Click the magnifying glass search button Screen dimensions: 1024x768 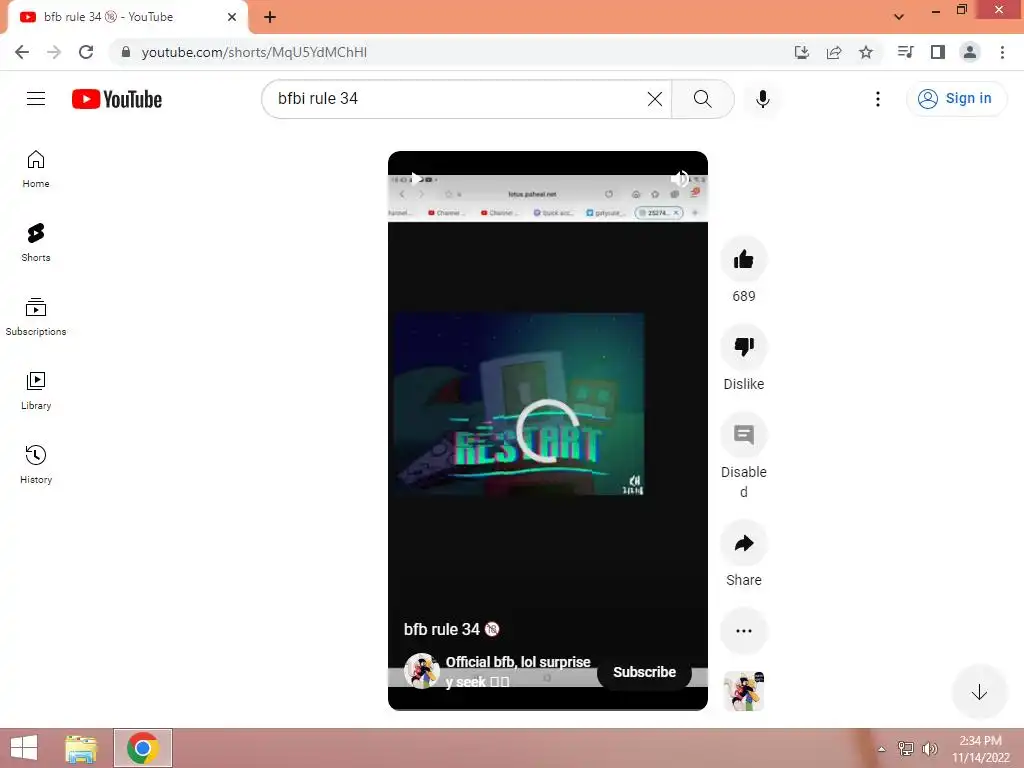703,99
